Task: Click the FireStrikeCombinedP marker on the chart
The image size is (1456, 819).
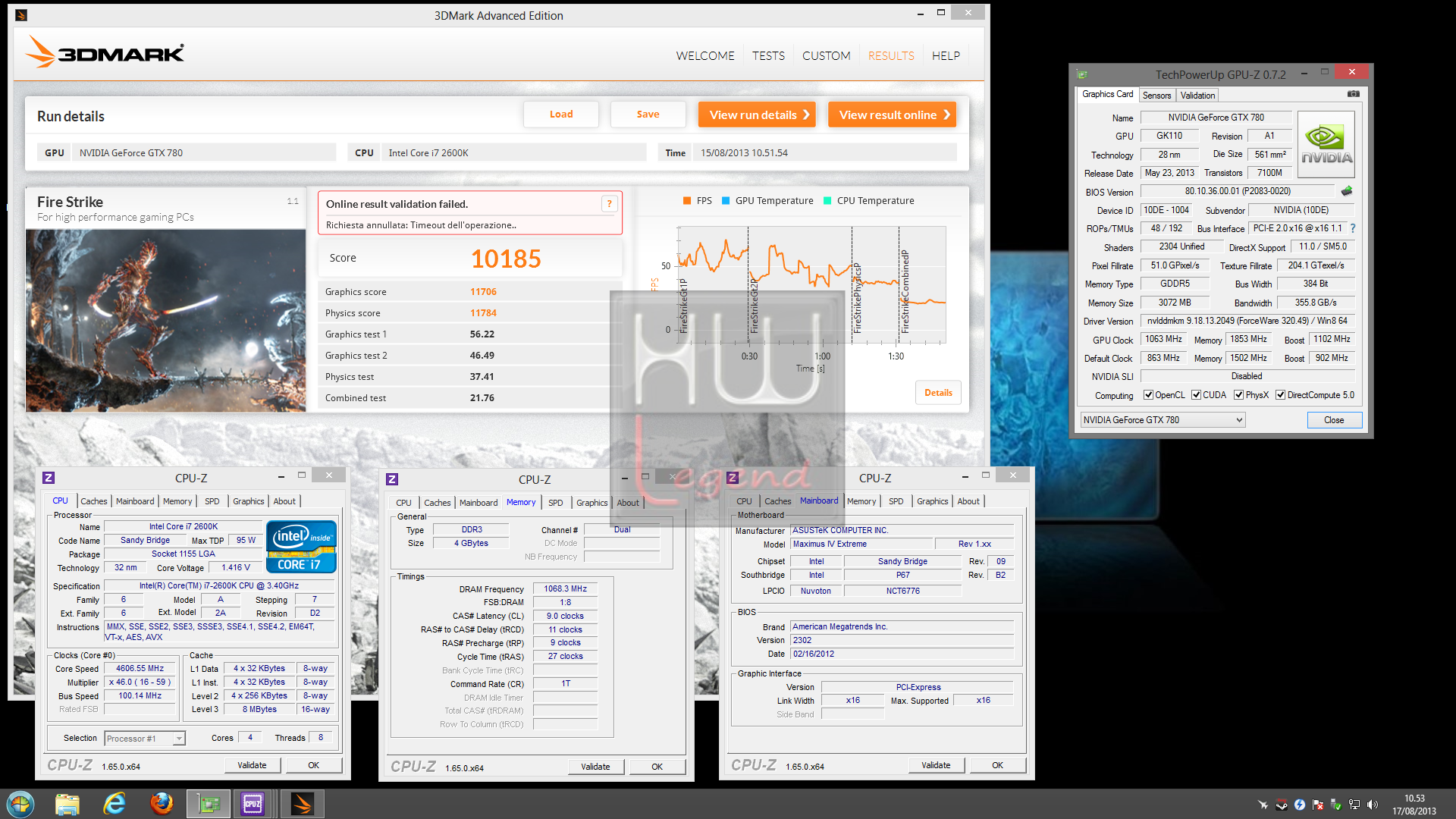Action: [x=904, y=291]
